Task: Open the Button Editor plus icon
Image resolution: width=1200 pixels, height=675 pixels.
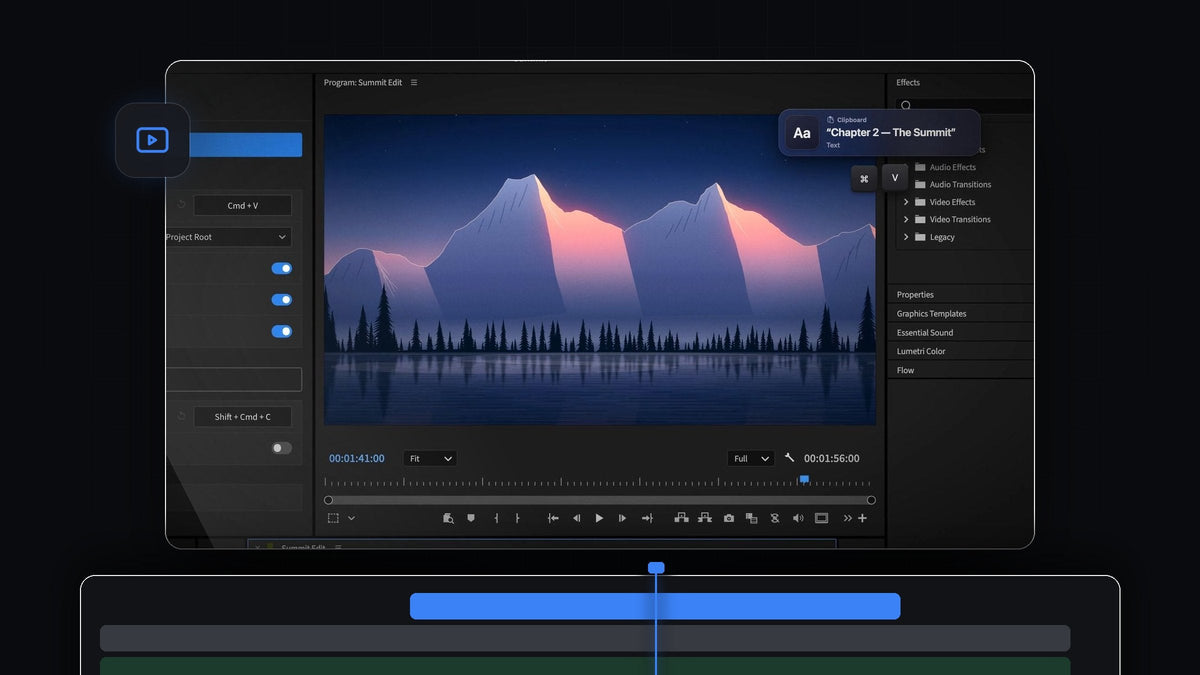Action: click(863, 518)
